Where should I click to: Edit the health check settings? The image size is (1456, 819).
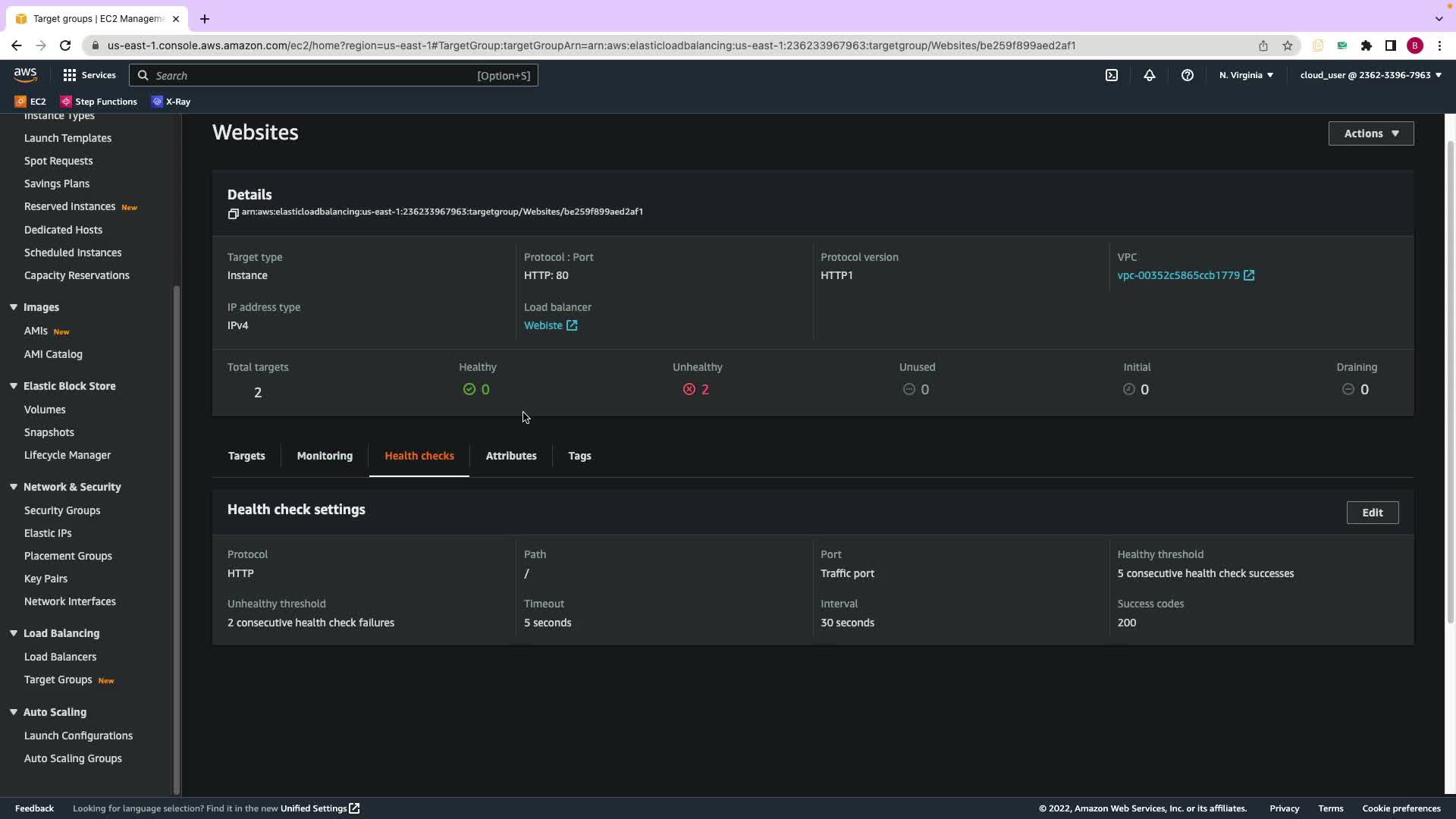coord(1372,513)
